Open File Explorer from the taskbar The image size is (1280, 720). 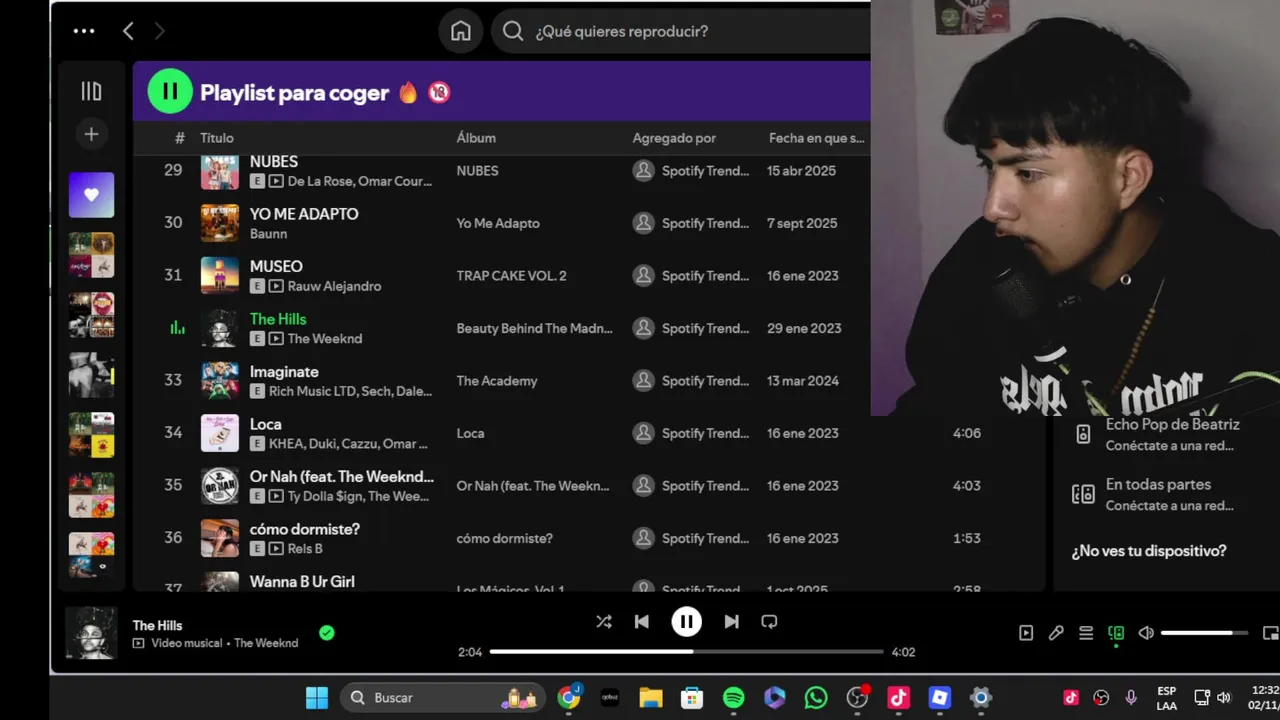(651, 698)
